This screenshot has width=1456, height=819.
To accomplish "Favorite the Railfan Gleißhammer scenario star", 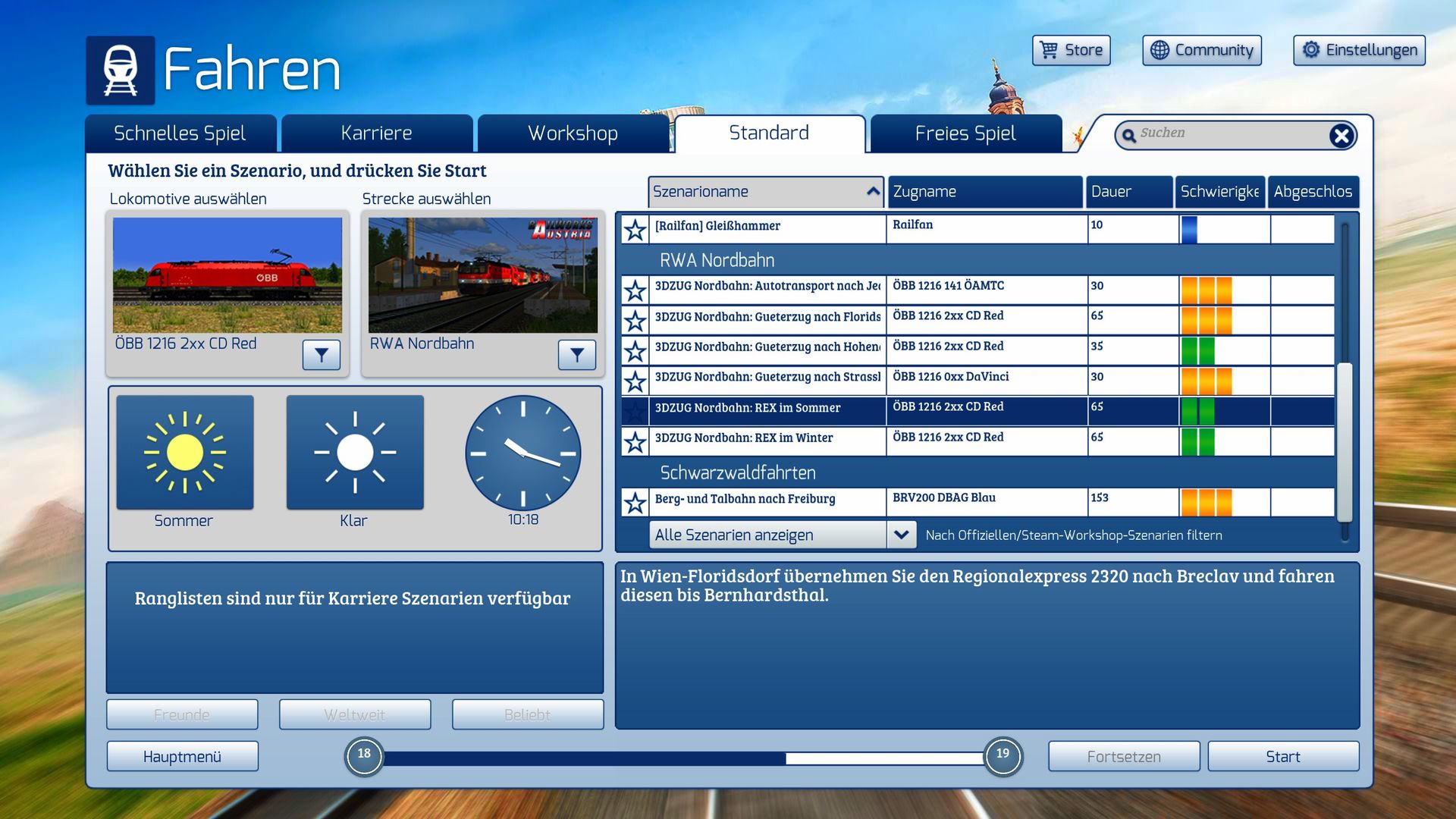I will (635, 230).
